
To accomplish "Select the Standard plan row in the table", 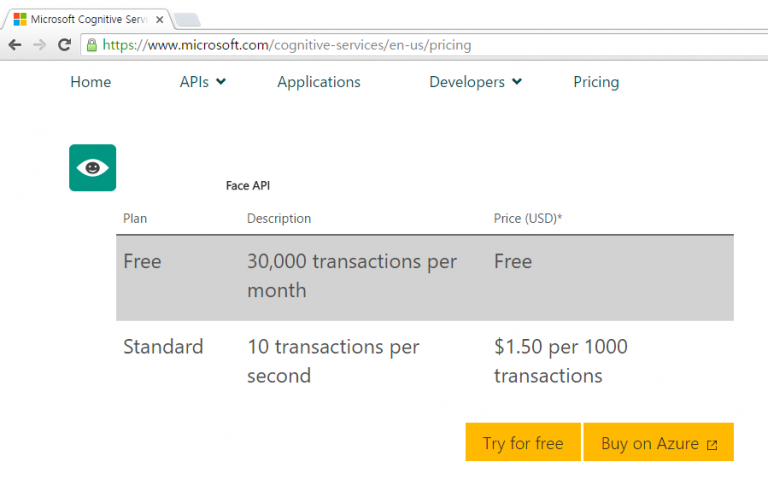I will 424,361.
